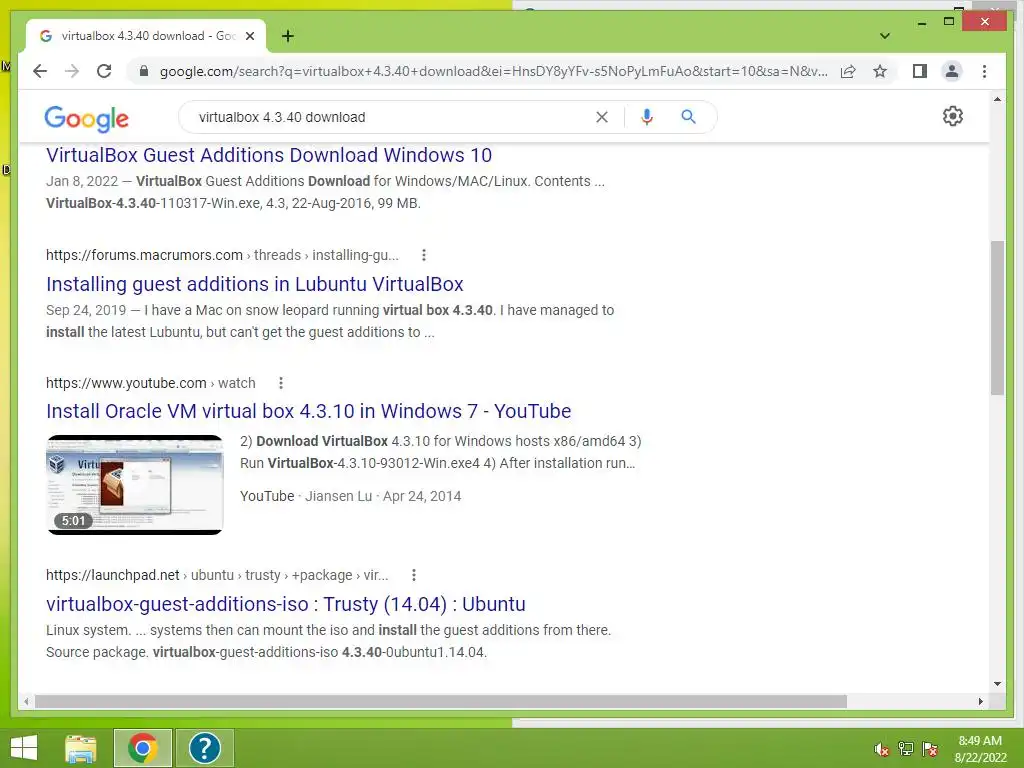Click text 'YouTube · Jiansen Lu · Apr 24, 2014'
This screenshot has height=768, width=1024.
(350, 496)
